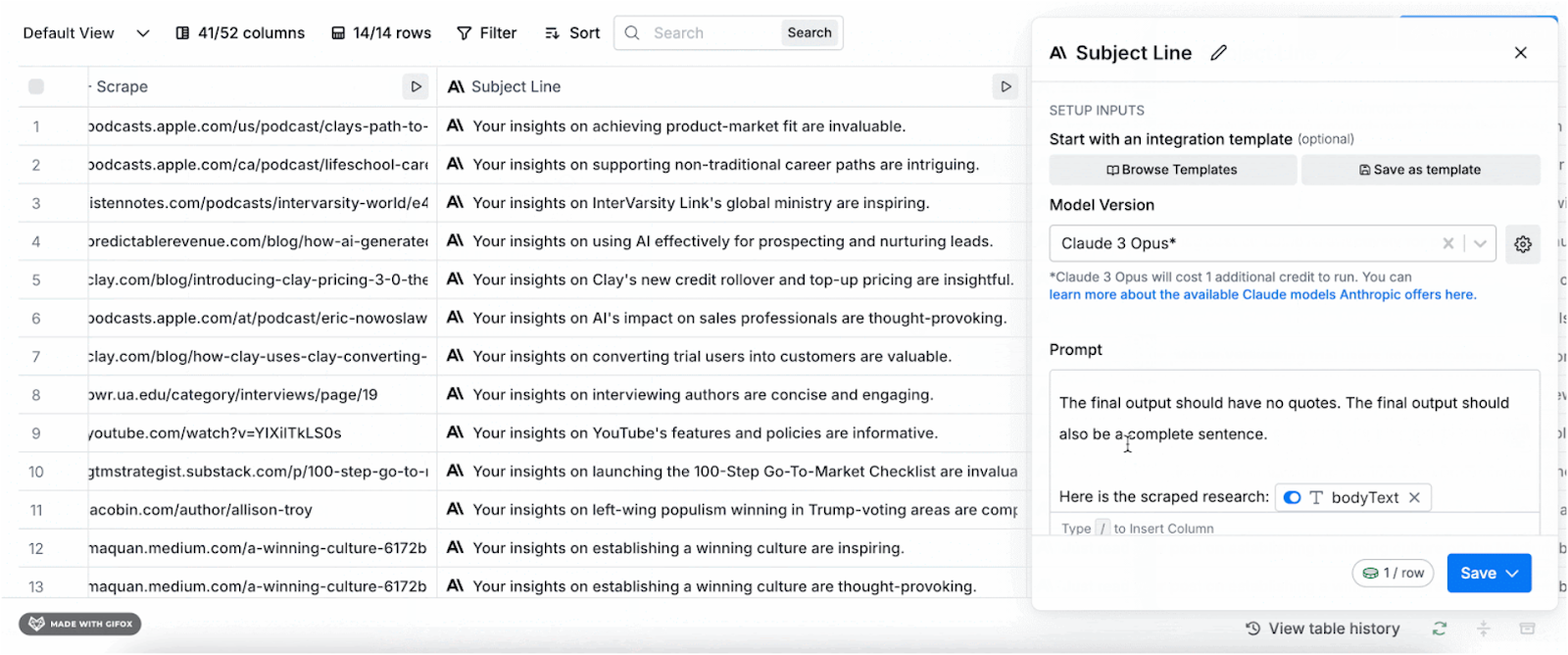Click the Save button
The width and height of the screenshot is (1568, 655).
pos(1477,573)
